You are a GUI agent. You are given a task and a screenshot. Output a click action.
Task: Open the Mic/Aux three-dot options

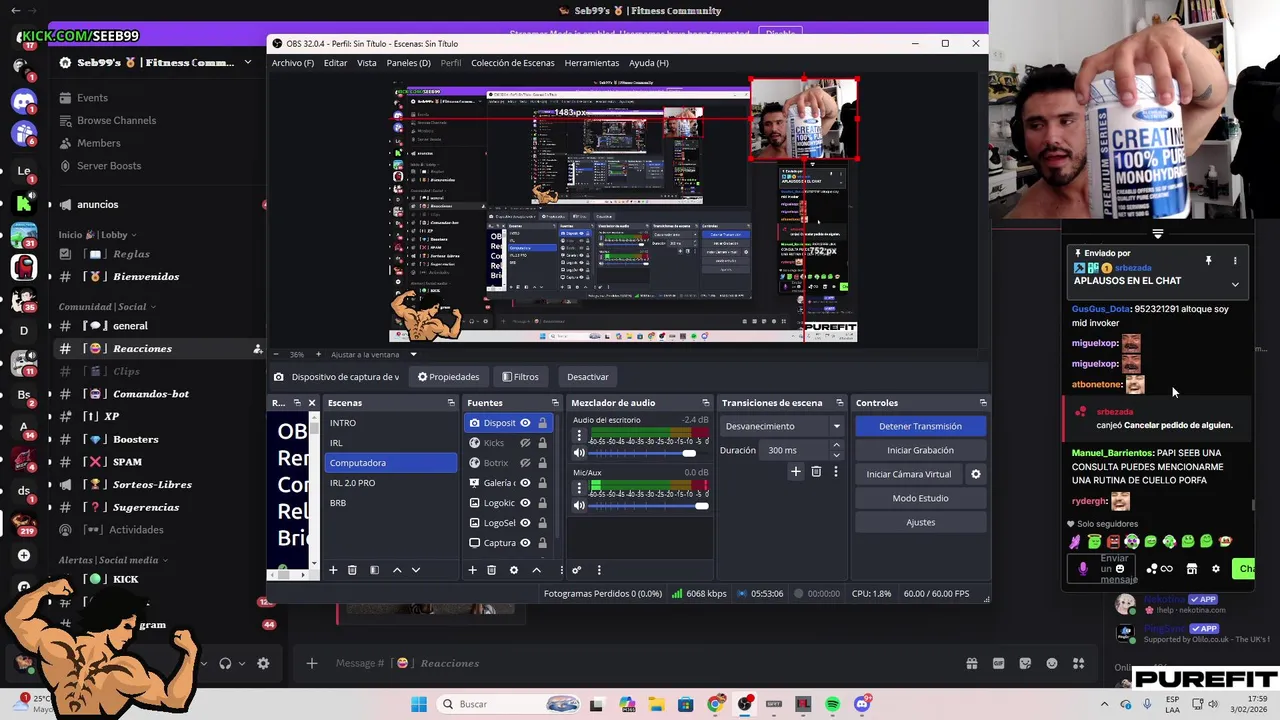[x=579, y=488]
